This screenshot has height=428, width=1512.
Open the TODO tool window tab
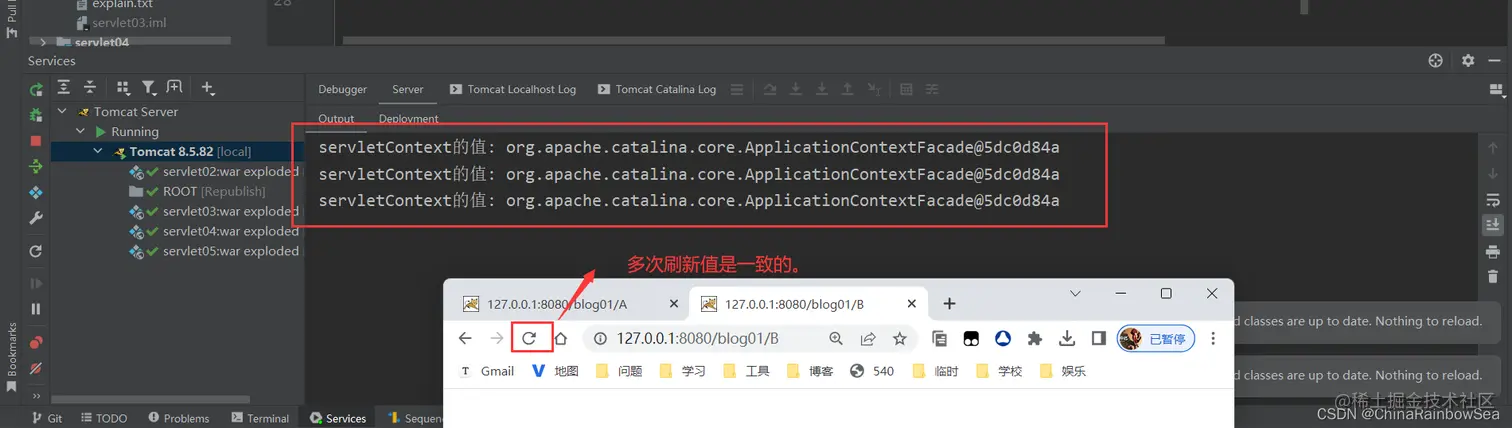pyautogui.click(x=104, y=418)
